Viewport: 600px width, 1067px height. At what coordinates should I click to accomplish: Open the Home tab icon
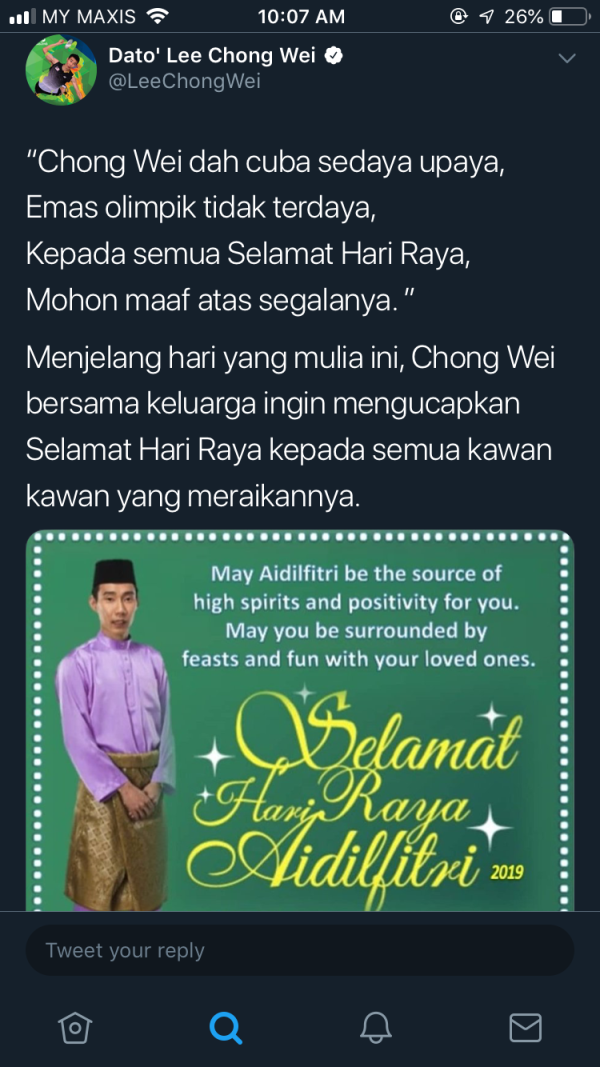click(x=75, y=1027)
